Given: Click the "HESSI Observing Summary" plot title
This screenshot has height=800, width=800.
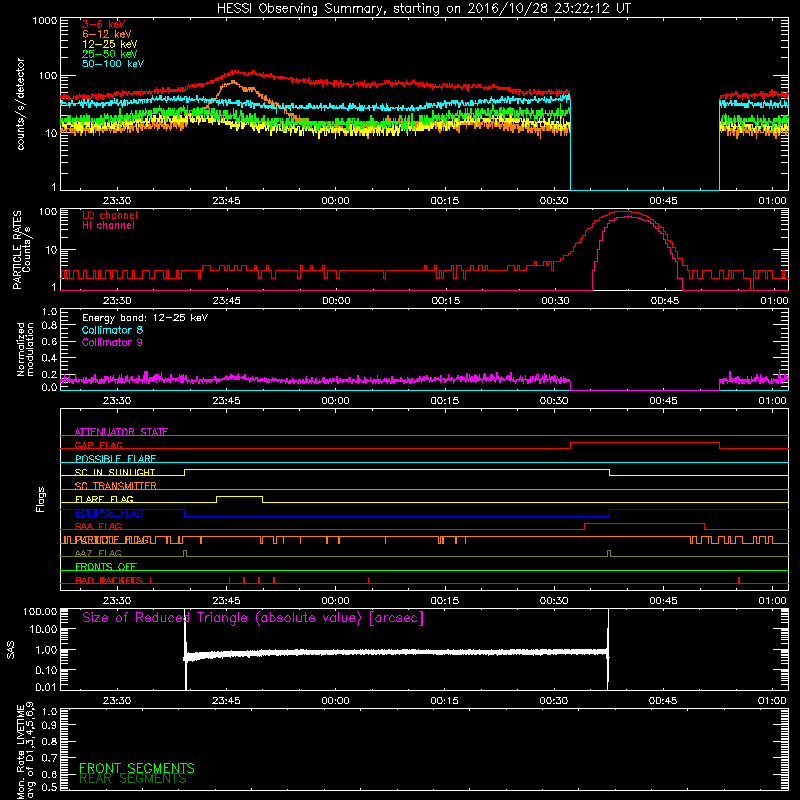Looking at the screenshot, I should (x=423, y=8).
